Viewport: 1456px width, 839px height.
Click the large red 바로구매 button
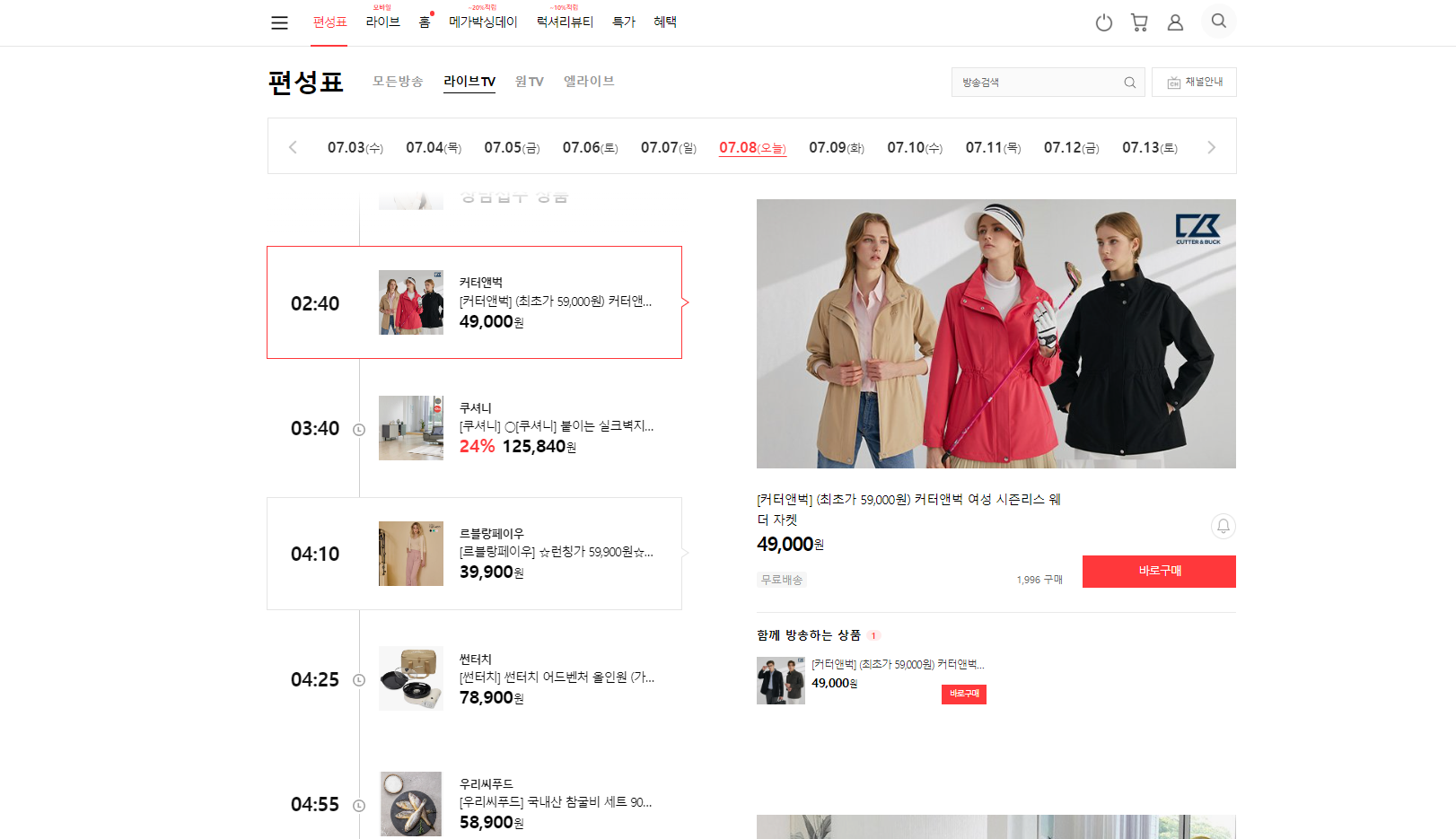[x=1159, y=572]
